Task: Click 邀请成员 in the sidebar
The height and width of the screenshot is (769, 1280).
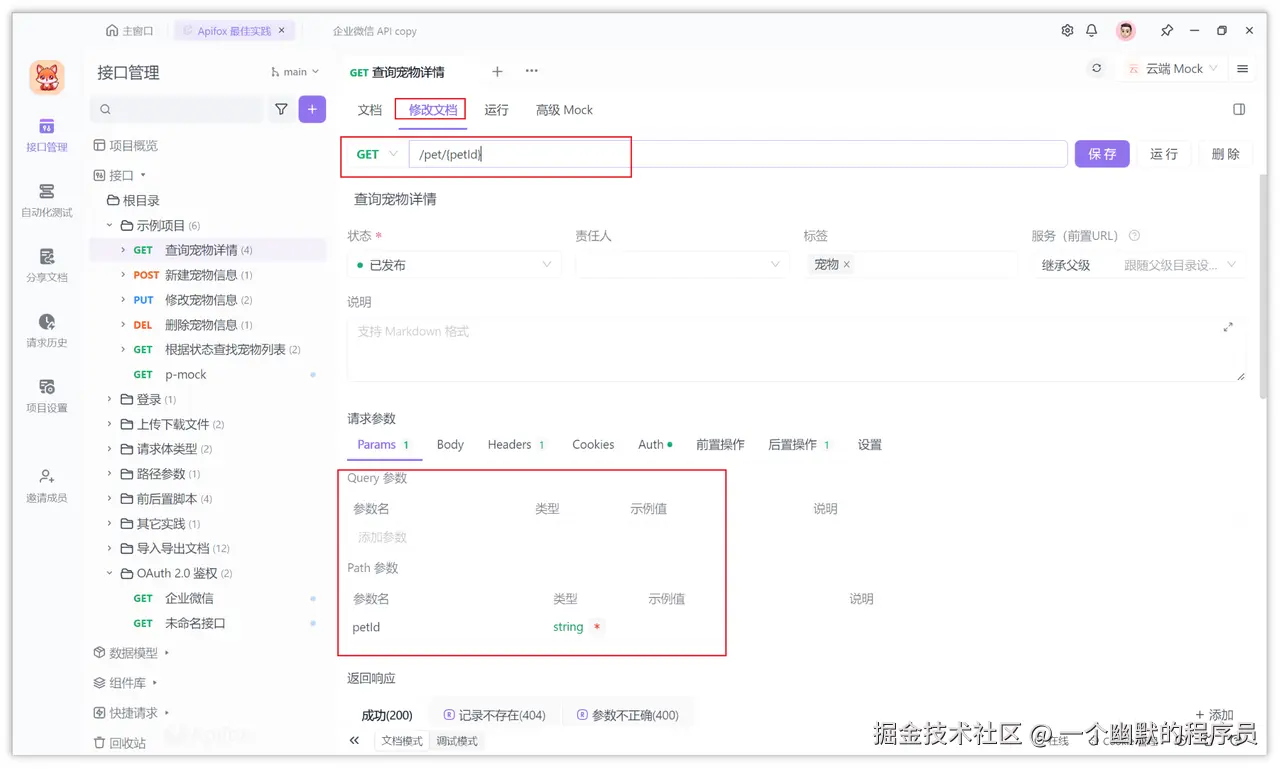Action: [46, 485]
